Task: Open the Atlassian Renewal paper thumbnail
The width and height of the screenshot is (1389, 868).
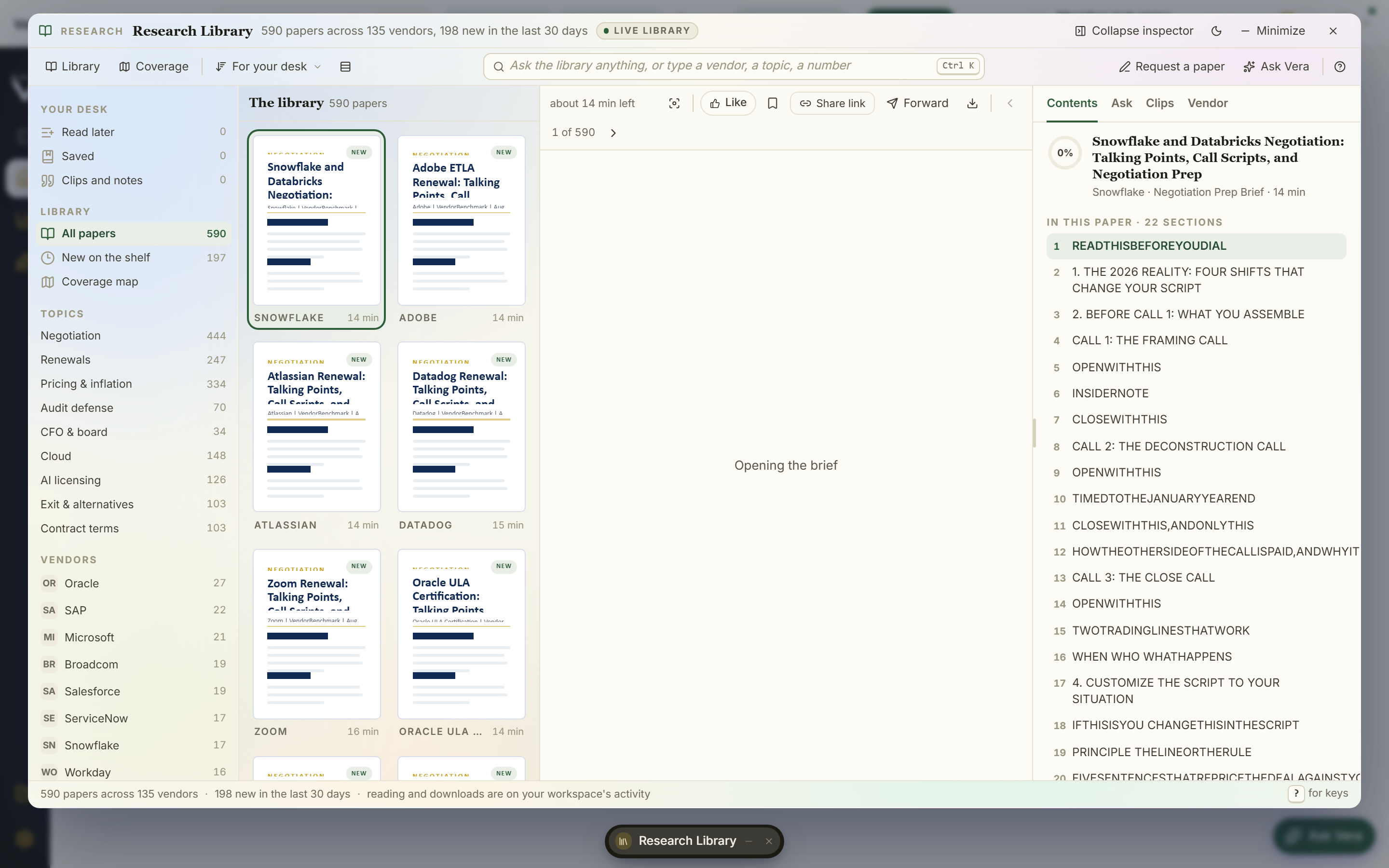Action: point(317,427)
